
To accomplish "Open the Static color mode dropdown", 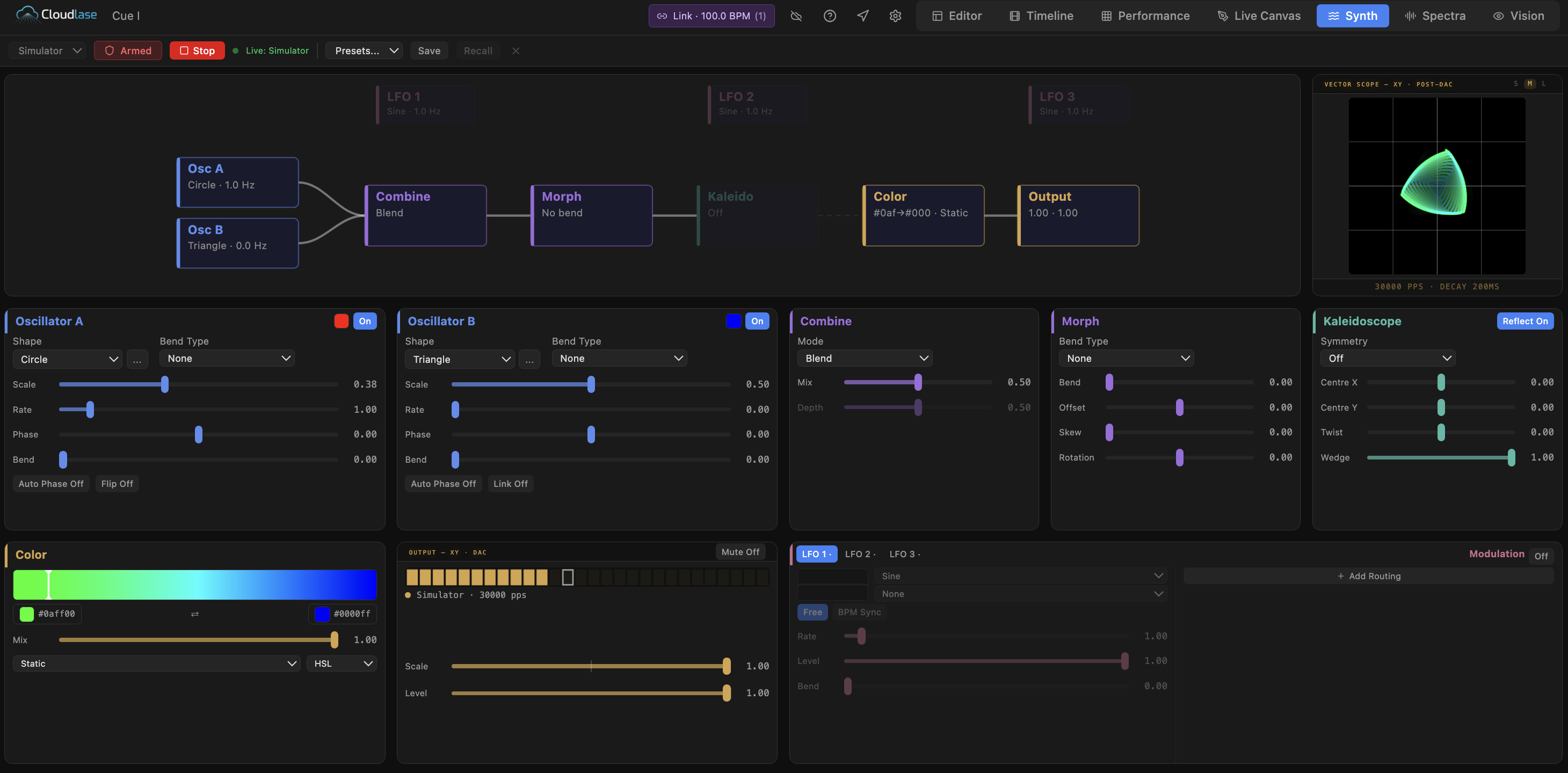I will coord(156,663).
